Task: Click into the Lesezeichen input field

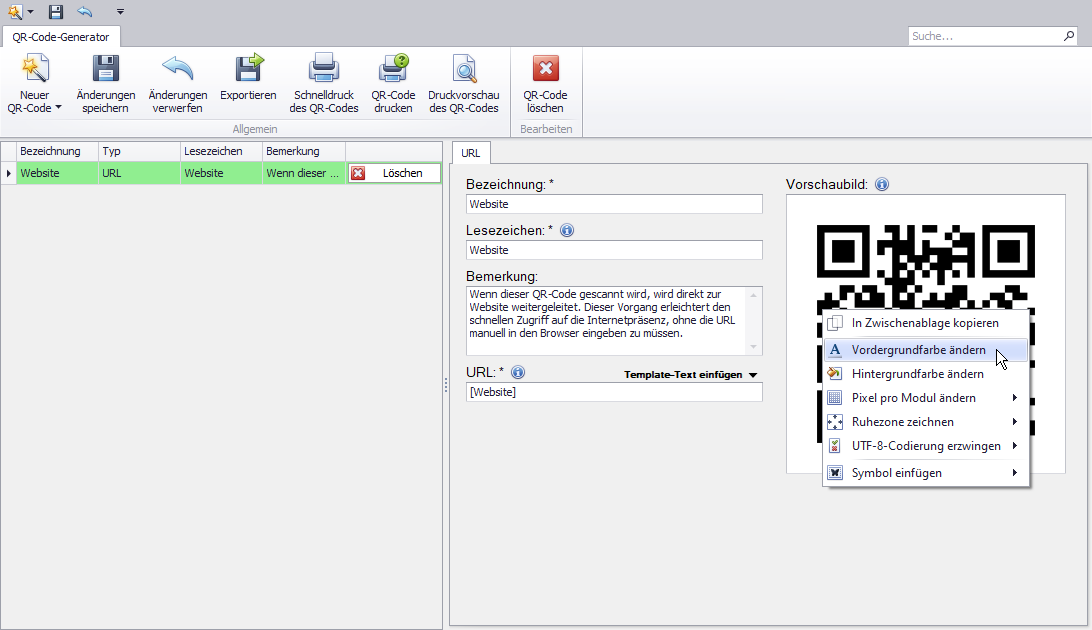Action: click(x=614, y=250)
